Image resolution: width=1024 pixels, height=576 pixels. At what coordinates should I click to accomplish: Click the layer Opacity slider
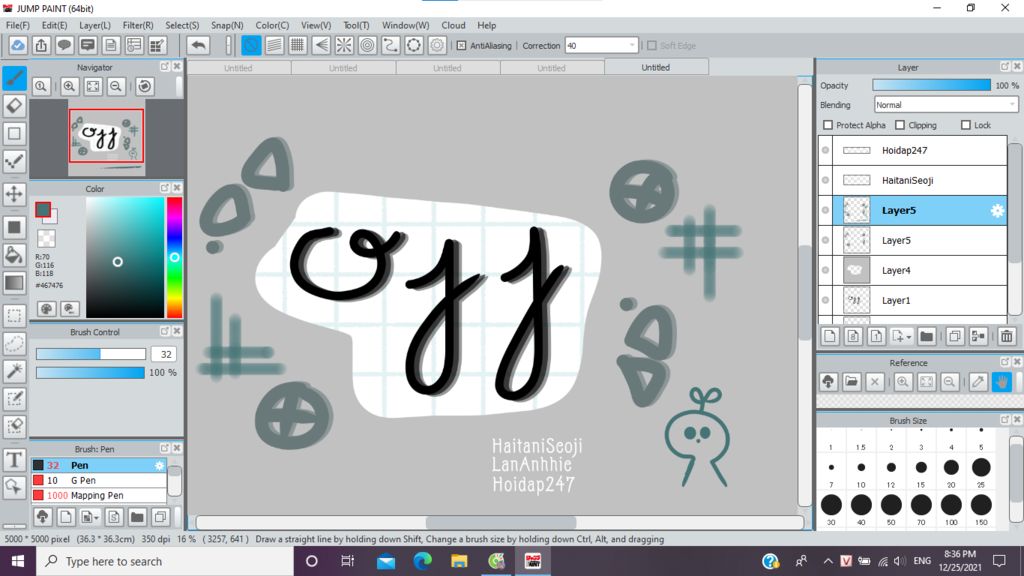[x=931, y=86]
